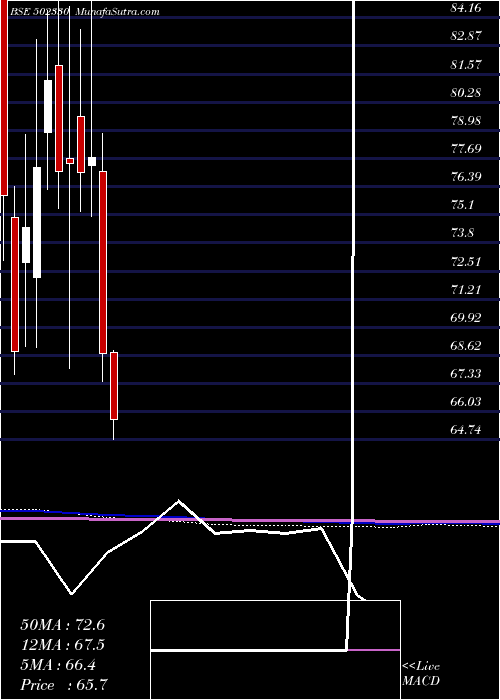Select the 68.62 price axis label
500x700 pixels.
466,346
